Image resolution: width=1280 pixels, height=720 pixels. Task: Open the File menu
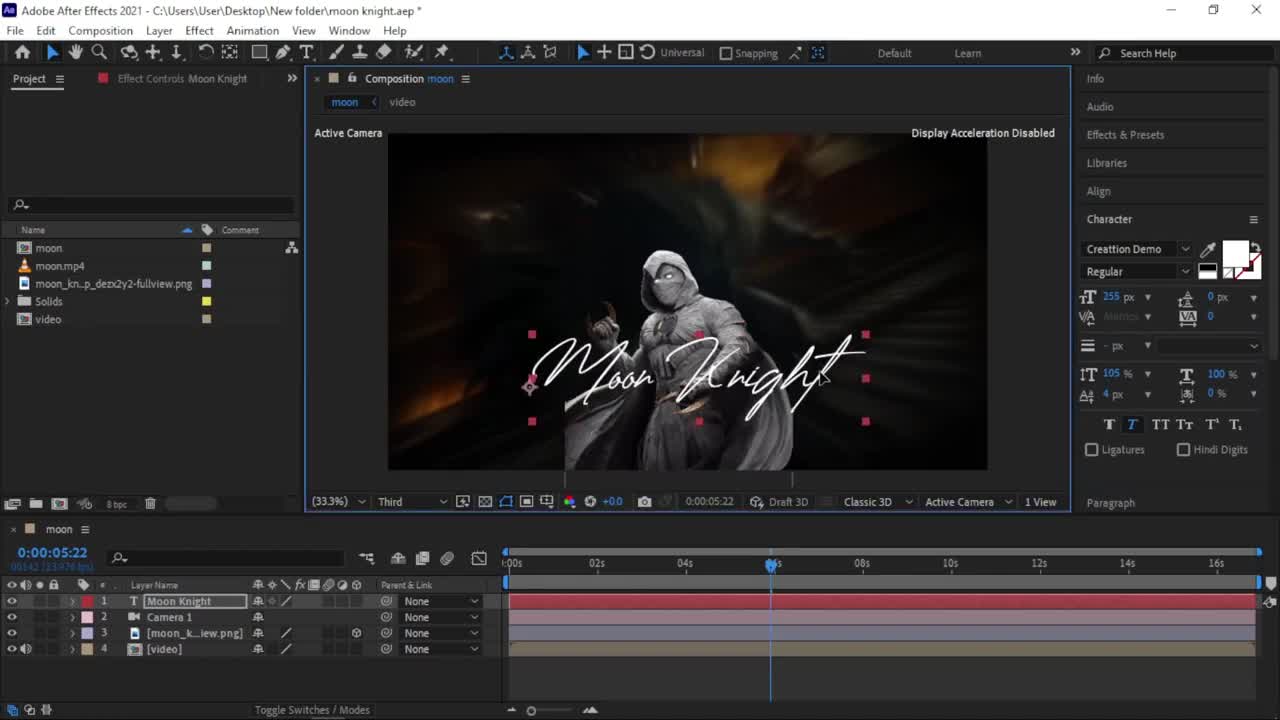15,31
